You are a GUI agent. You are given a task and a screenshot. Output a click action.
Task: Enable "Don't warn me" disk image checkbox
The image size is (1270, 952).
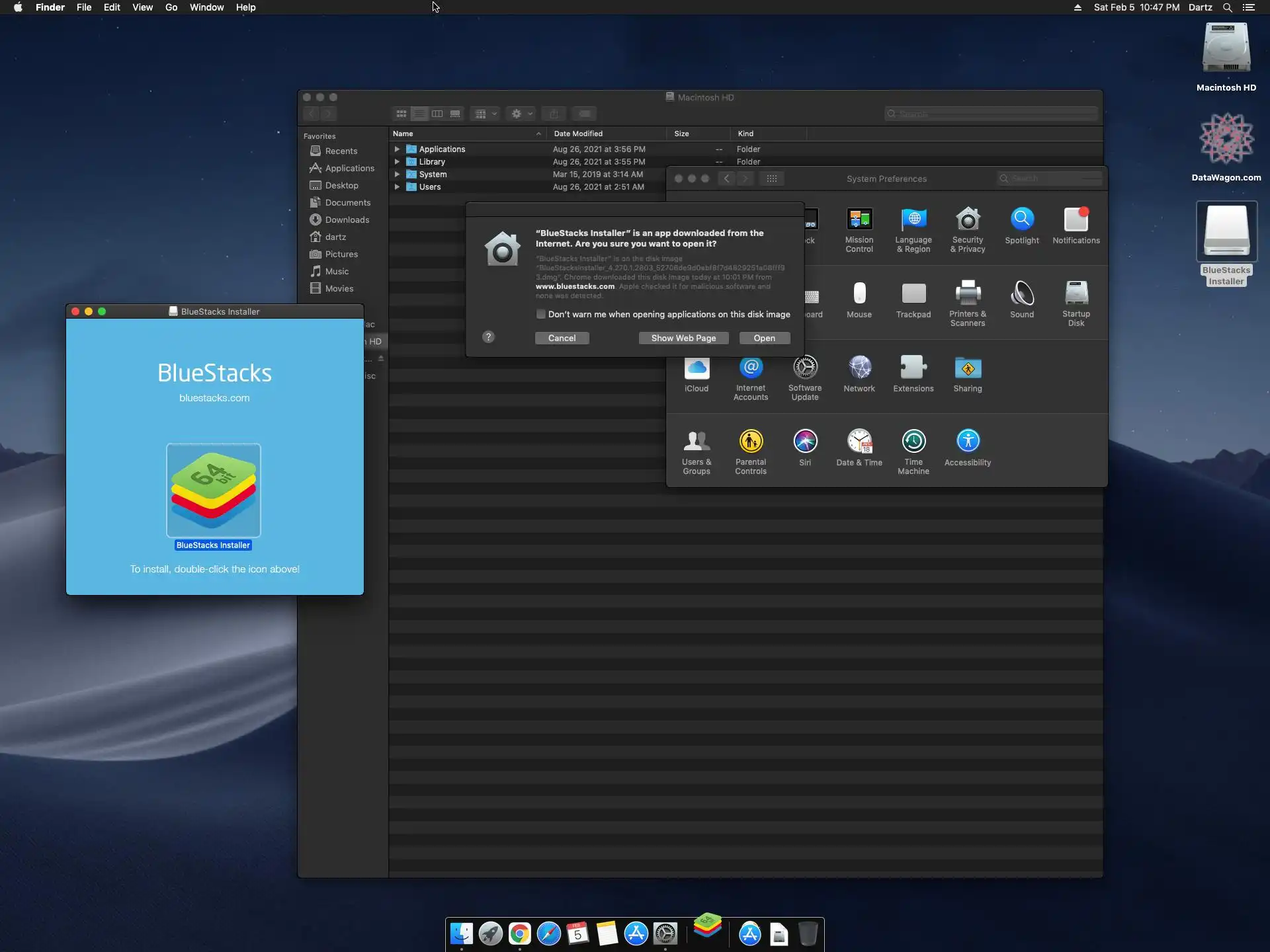tap(540, 314)
